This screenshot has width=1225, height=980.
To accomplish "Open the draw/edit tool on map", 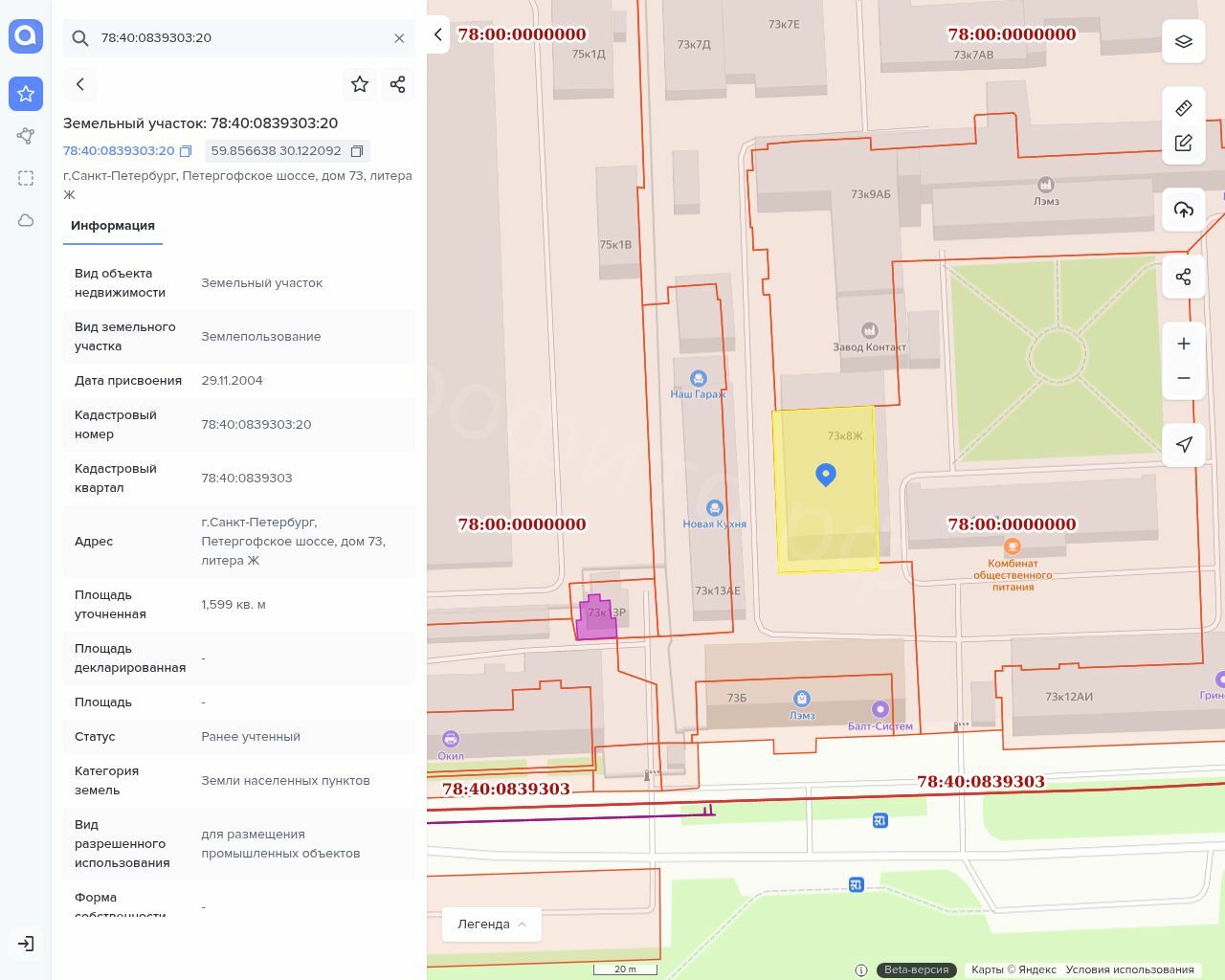I will point(1184,144).
